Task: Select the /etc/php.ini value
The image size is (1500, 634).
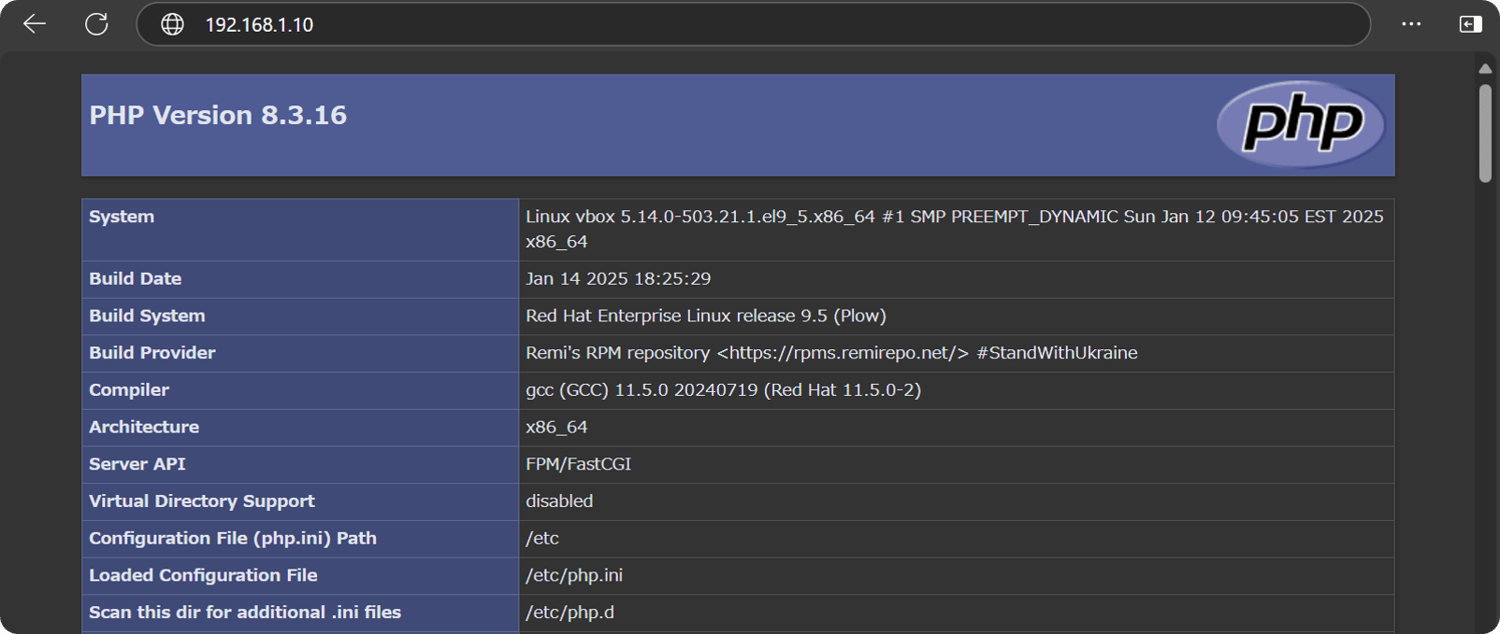Action: coord(574,576)
